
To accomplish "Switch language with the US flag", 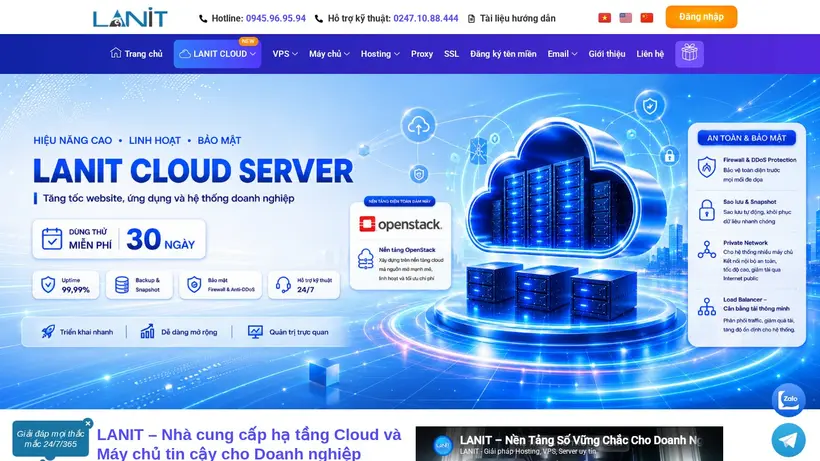I will point(625,18).
